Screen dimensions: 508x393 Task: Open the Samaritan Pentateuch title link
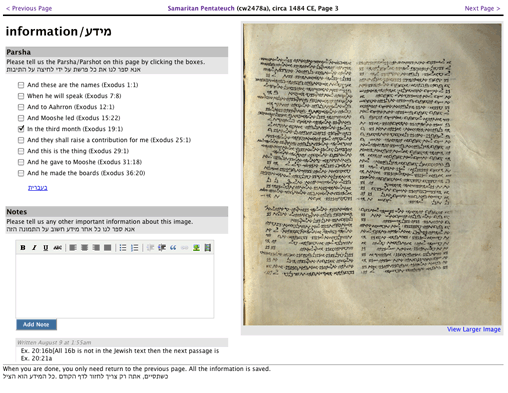click(x=201, y=8)
